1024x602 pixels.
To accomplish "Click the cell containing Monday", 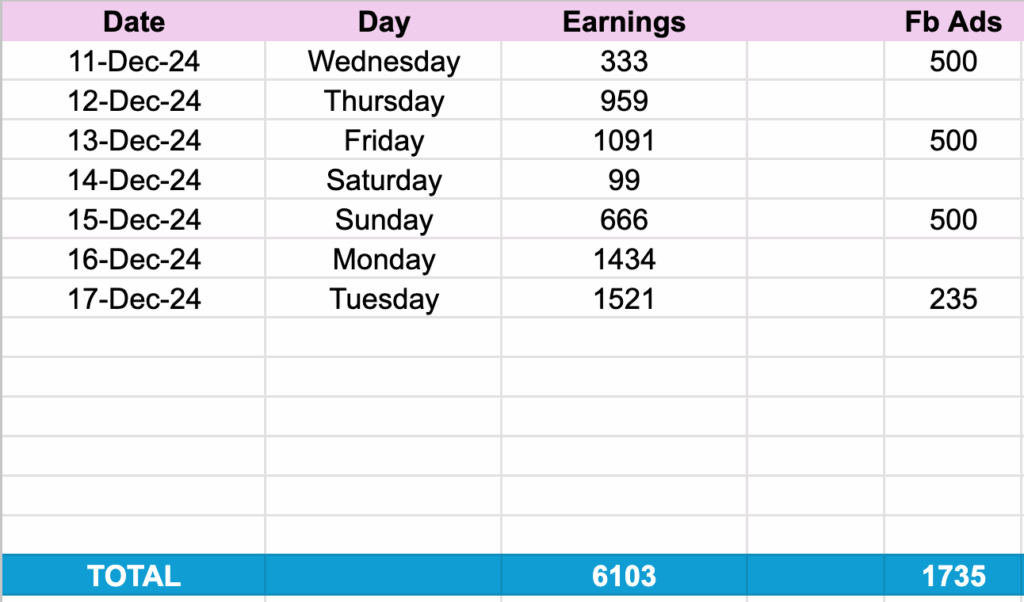I will click(x=384, y=260).
